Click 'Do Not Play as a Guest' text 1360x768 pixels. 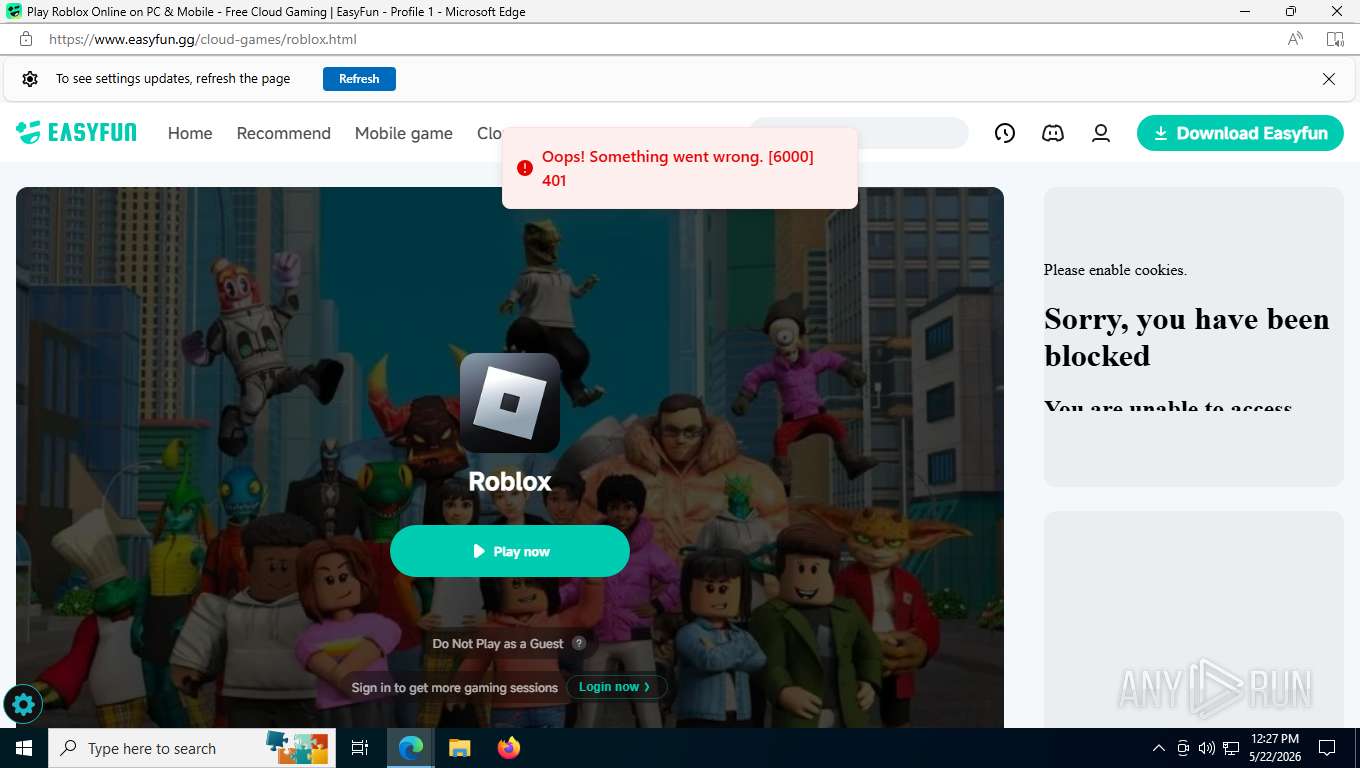click(x=498, y=643)
